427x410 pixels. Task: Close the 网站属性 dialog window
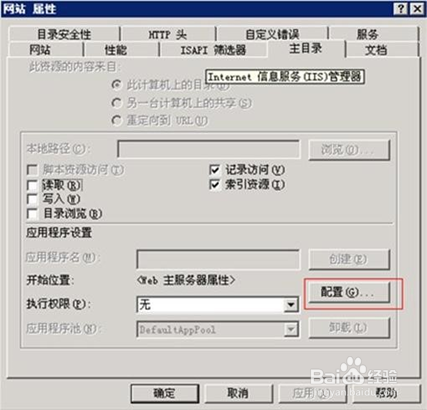[x=417, y=9]
